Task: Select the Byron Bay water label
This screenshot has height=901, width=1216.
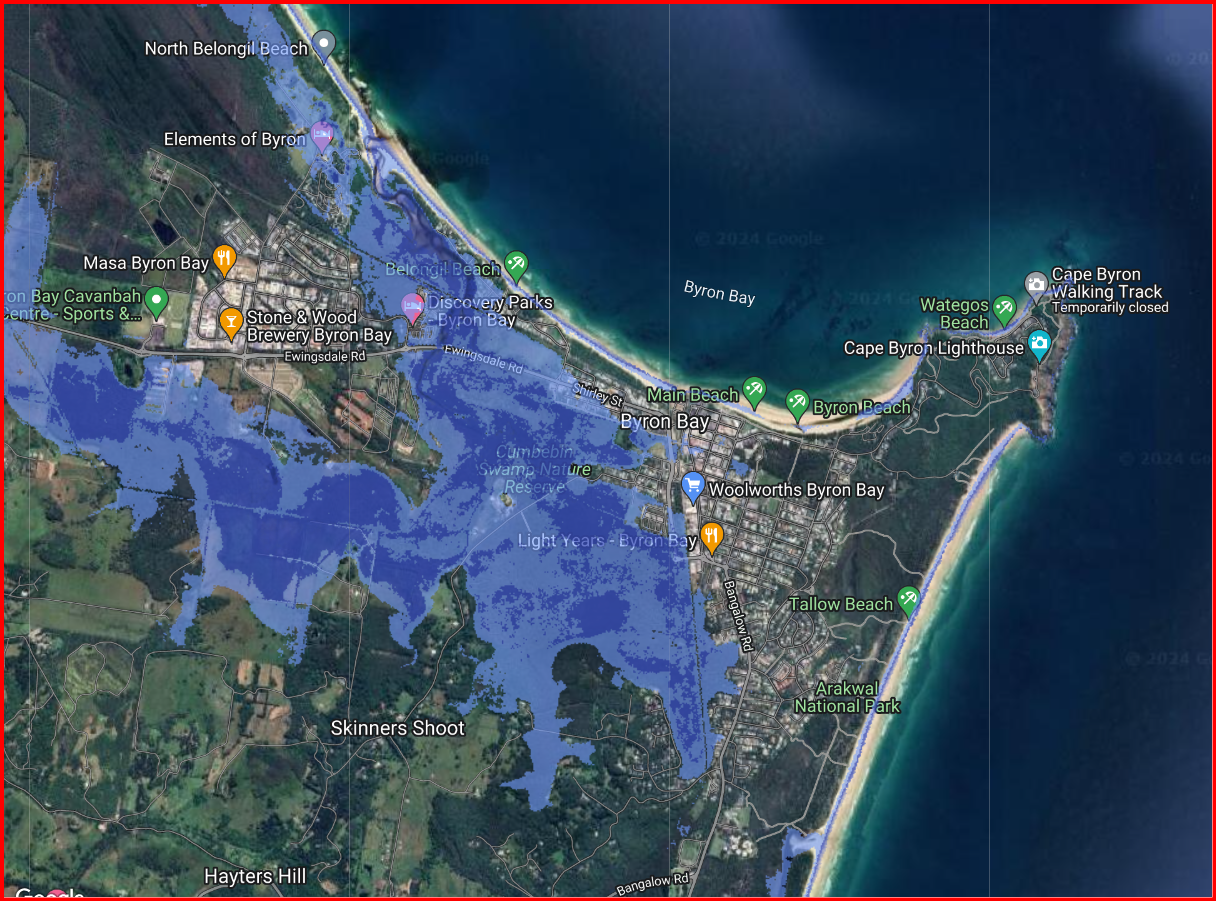Action: pyautogui.click(x=719, y=292)
